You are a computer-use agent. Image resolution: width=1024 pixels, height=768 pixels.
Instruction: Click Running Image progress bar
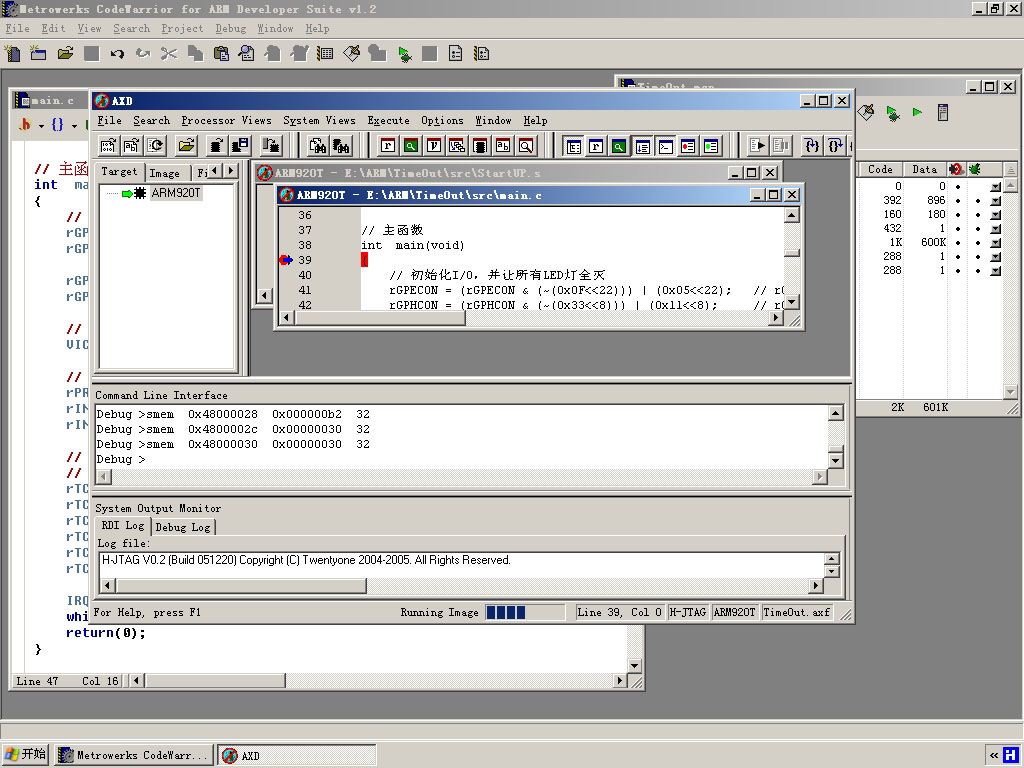(525, 613)
